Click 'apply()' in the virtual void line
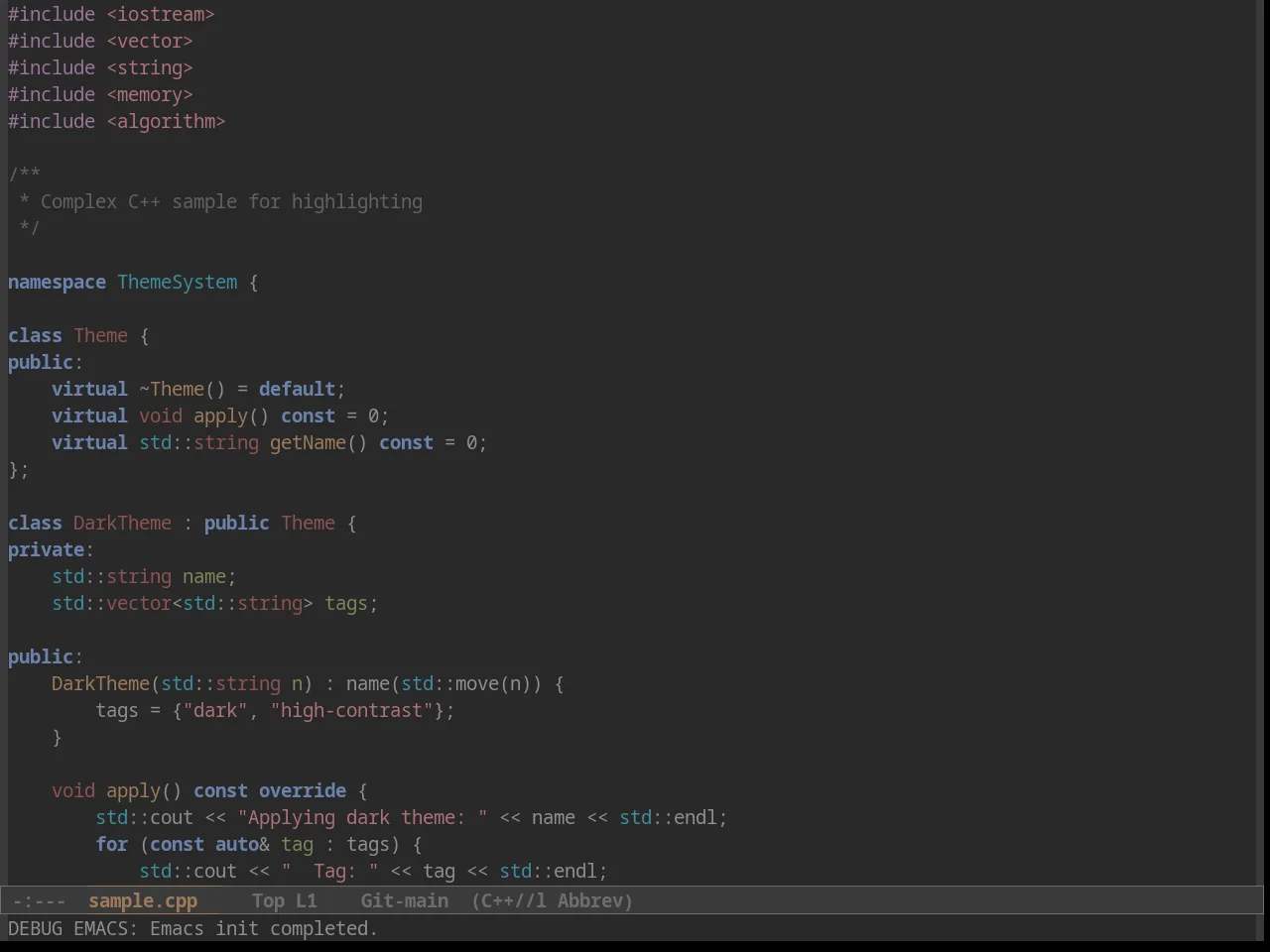 click(231, 416)
